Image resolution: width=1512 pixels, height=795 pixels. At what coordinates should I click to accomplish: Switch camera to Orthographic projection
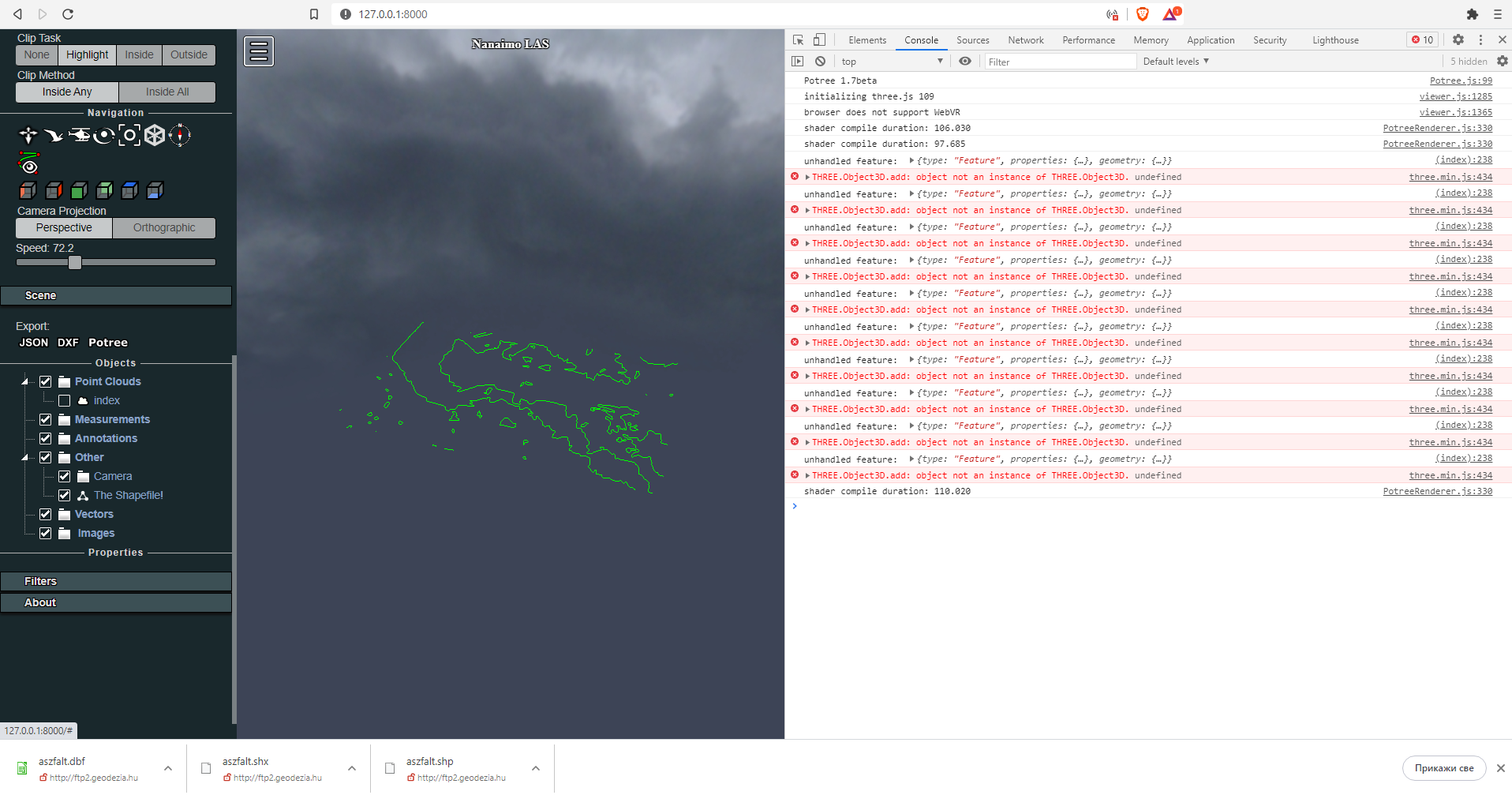pyautogui.click(x=163, y=227)
